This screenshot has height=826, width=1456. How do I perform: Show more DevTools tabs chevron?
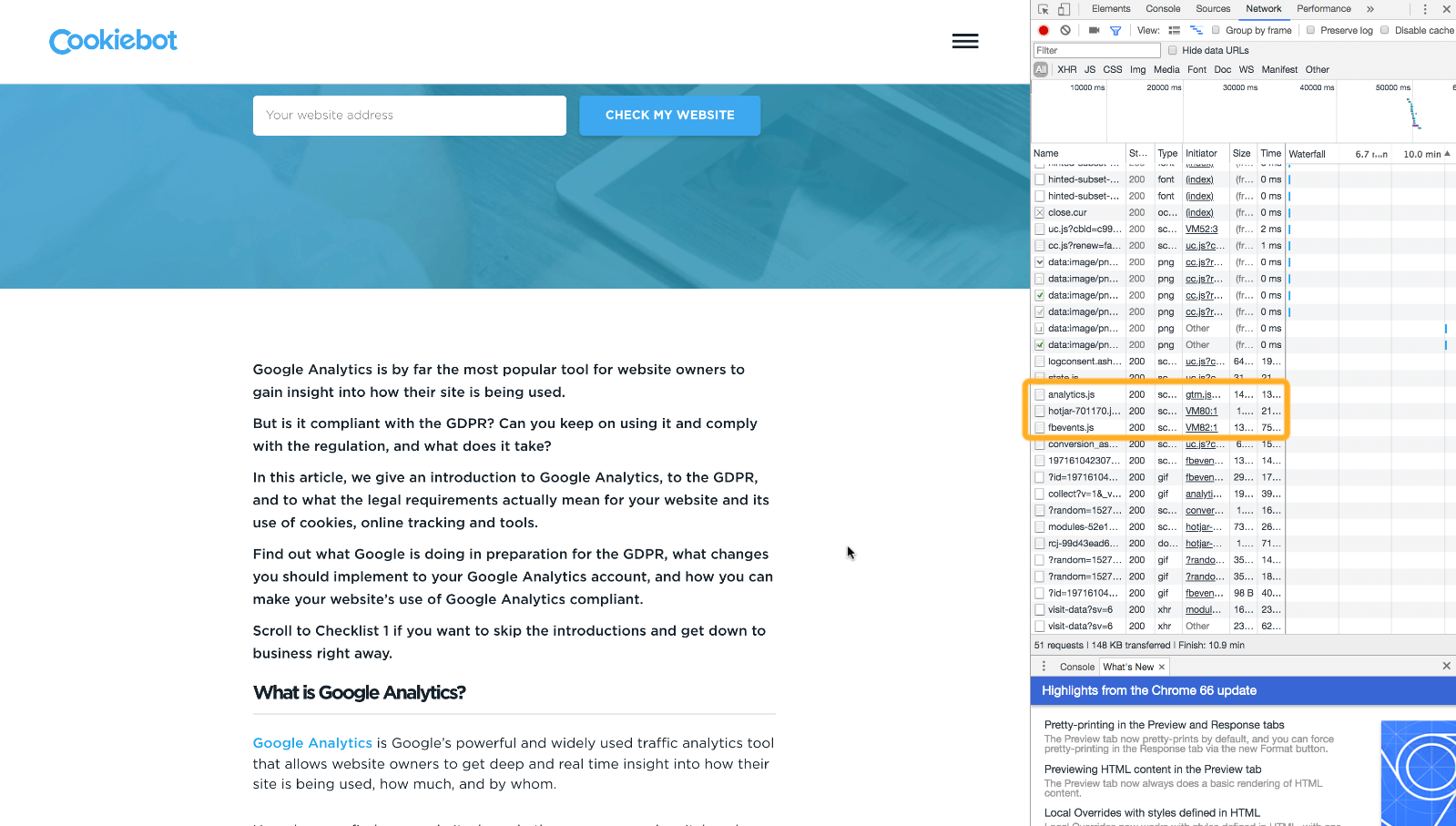pos(1370,9)
